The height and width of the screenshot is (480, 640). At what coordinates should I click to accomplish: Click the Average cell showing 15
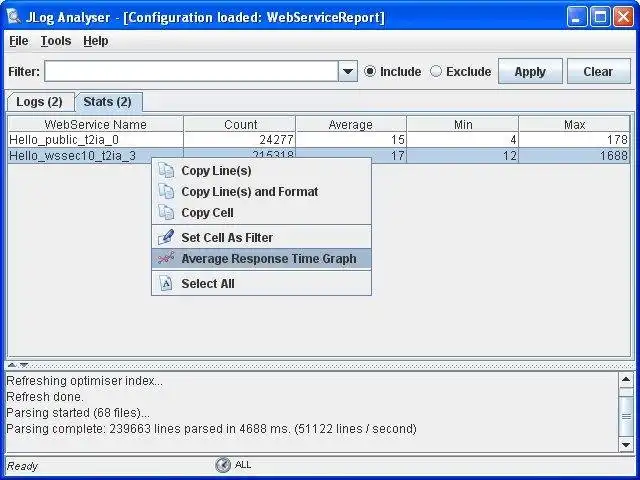pyautogui.click(x=351, y=140)
